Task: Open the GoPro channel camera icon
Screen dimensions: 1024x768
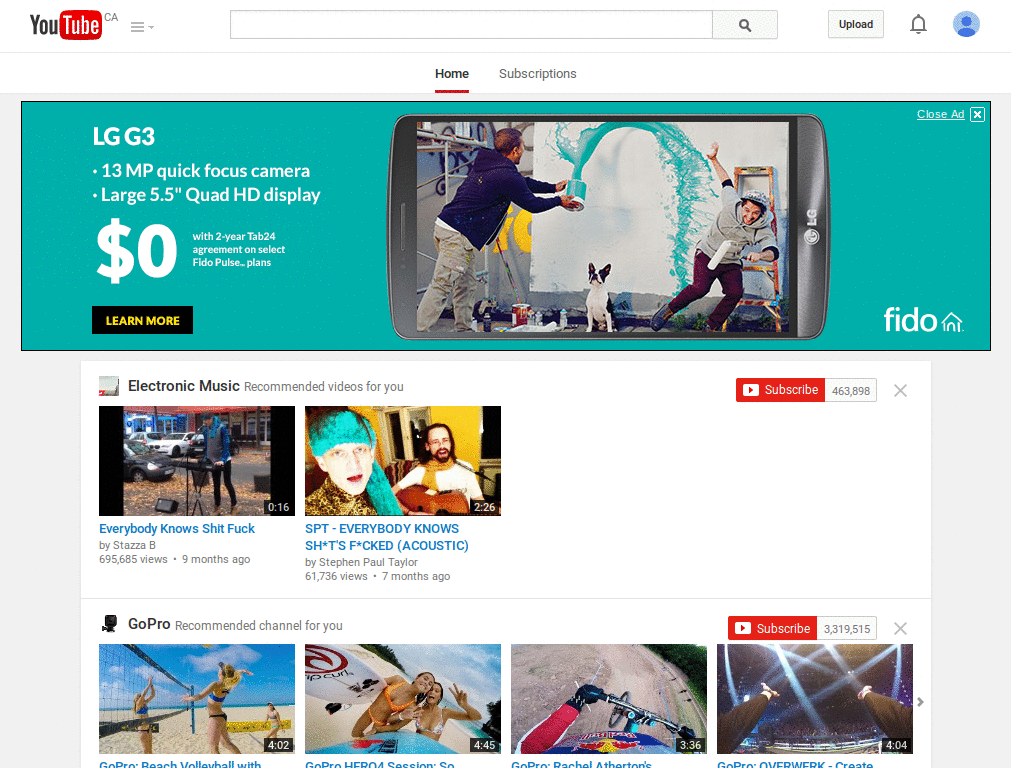Action: (x=109, y=624)
